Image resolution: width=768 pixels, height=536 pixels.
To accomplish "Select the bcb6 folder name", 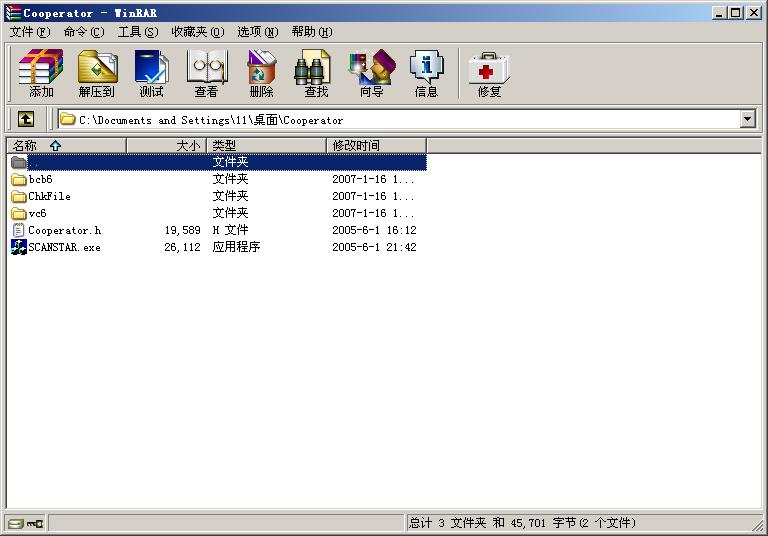I will click(40, 179).
